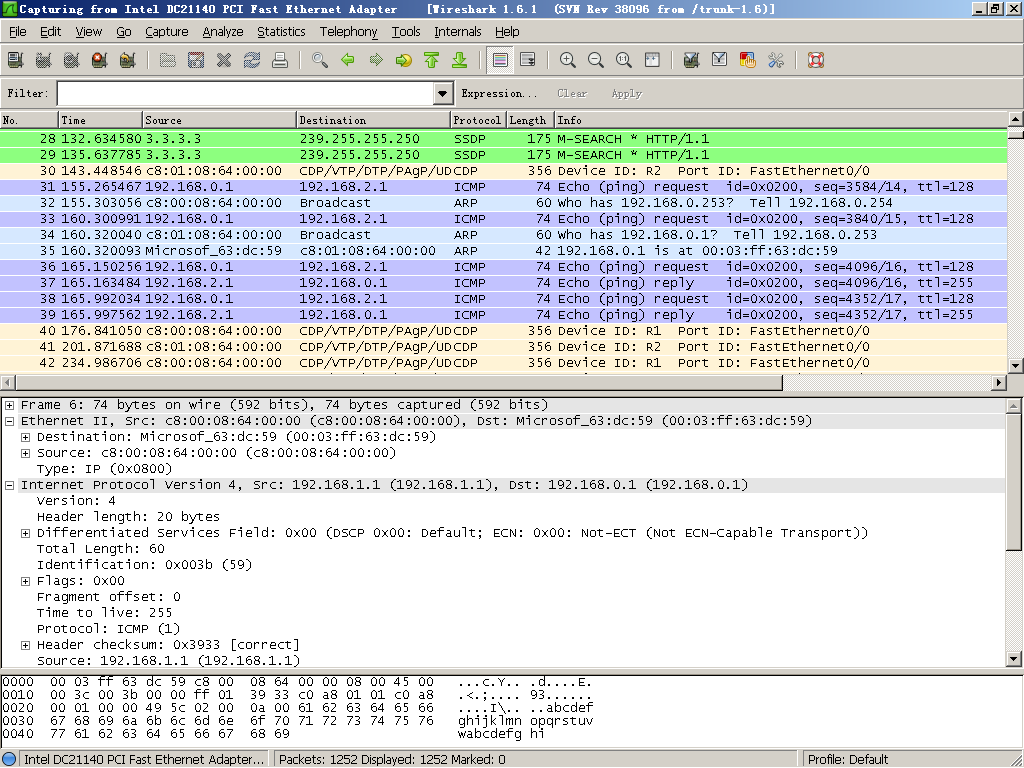
Task: Go forward in packet history arrow
Action: (x=376, y=60)
